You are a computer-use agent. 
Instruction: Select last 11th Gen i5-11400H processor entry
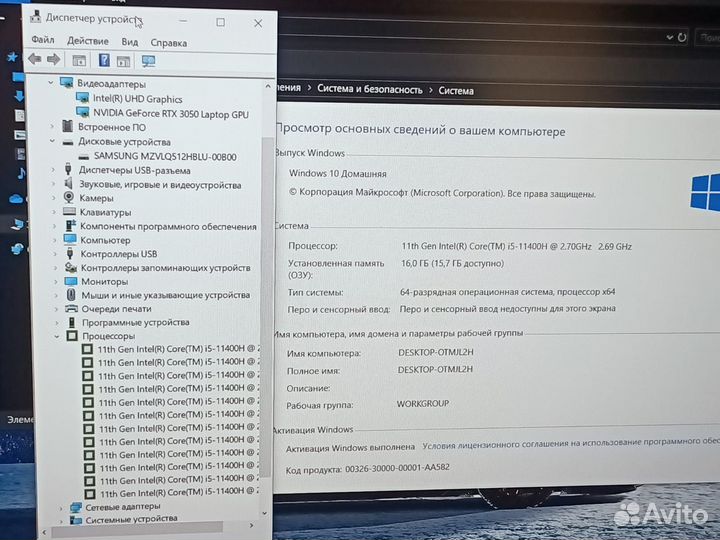(x=179, y=493)
